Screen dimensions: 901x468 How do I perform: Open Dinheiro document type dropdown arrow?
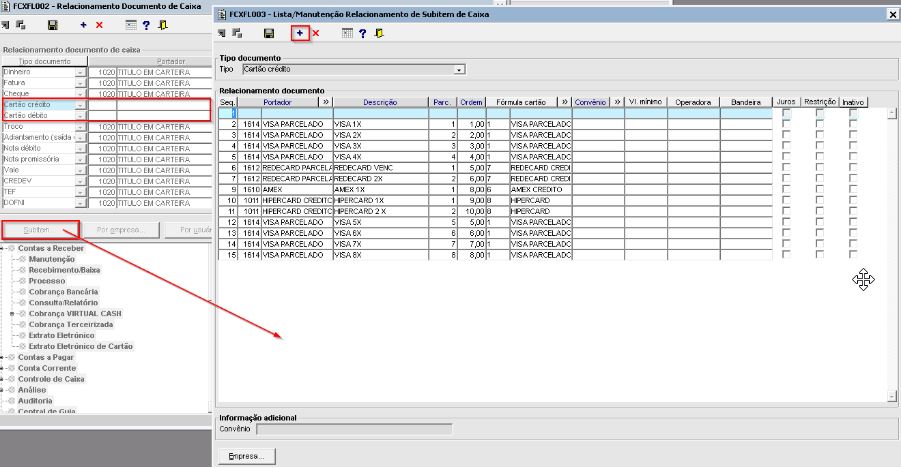pos(80,72)
